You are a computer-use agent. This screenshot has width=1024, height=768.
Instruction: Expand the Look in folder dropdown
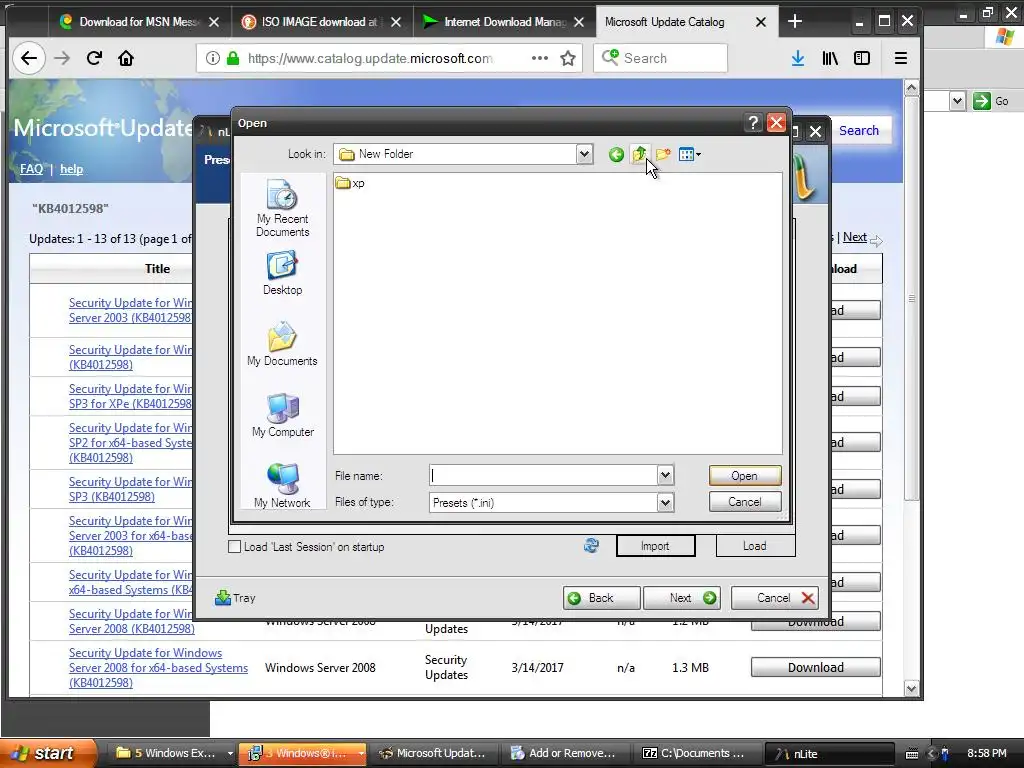pos(584,155)
